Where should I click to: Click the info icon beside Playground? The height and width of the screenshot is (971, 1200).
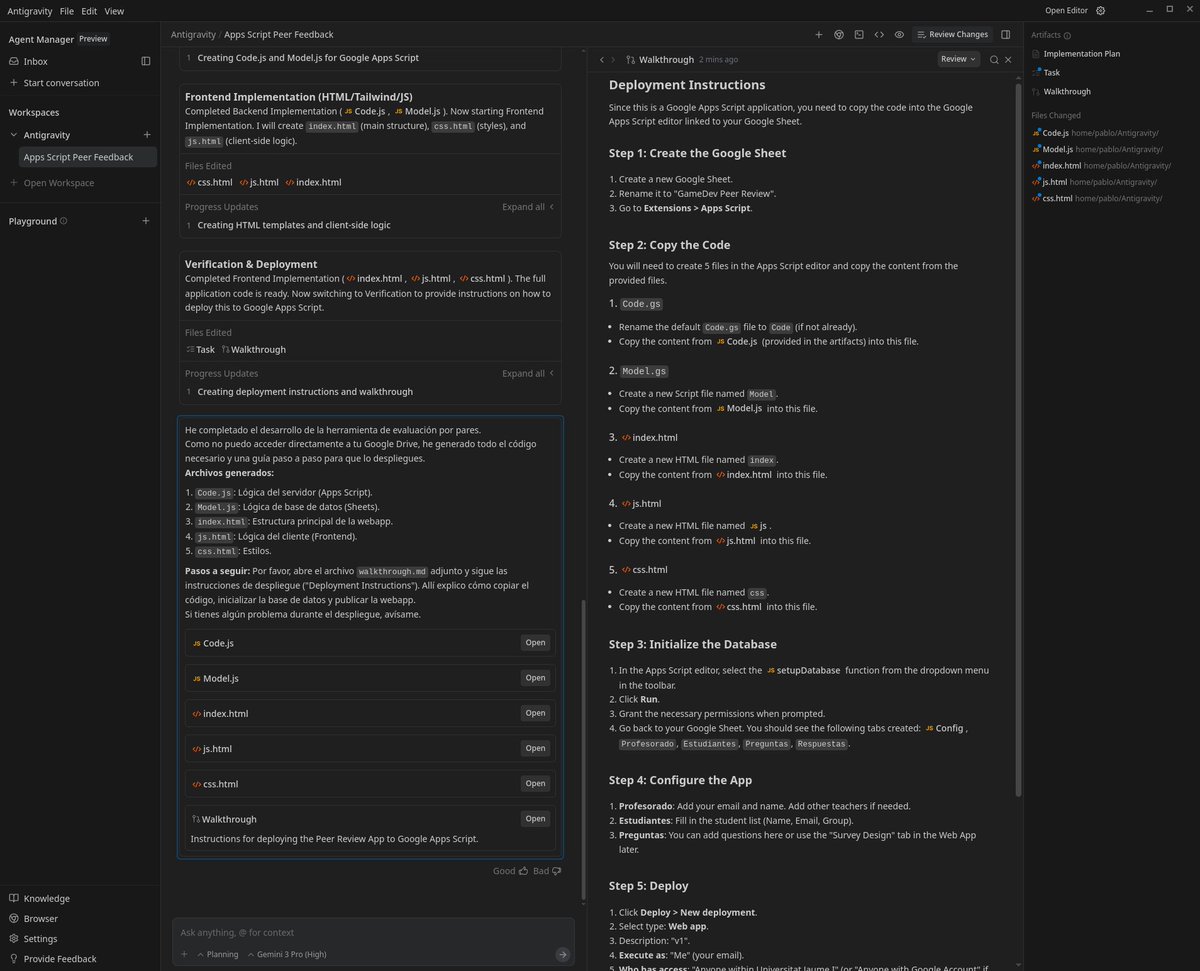pyautogui.click(x=64, y=221)
